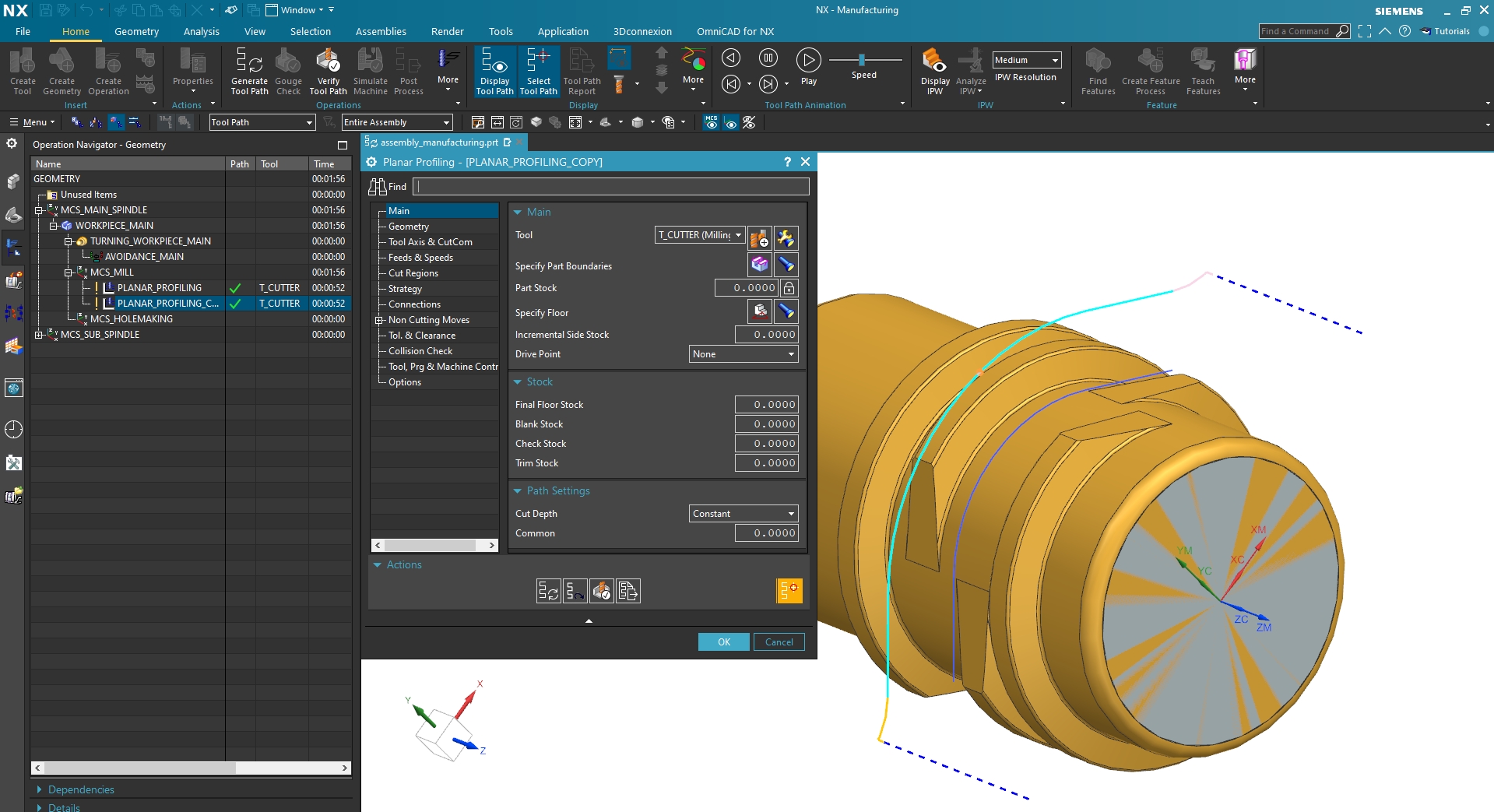
Task: Open IPW Resolution Medium dropdown
Action: 1027,60
